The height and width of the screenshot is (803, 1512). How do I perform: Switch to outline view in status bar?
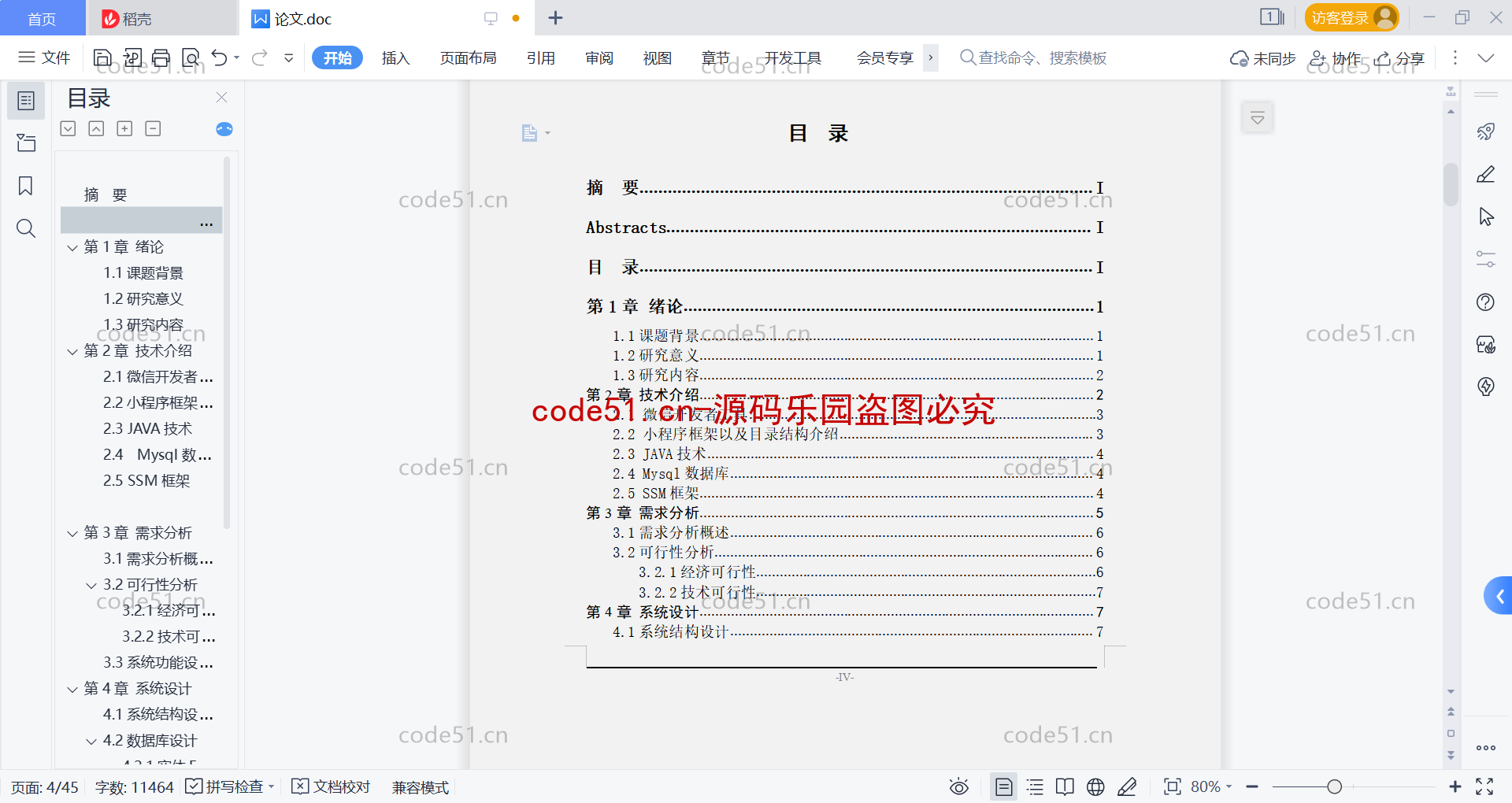click(1035, 786)
